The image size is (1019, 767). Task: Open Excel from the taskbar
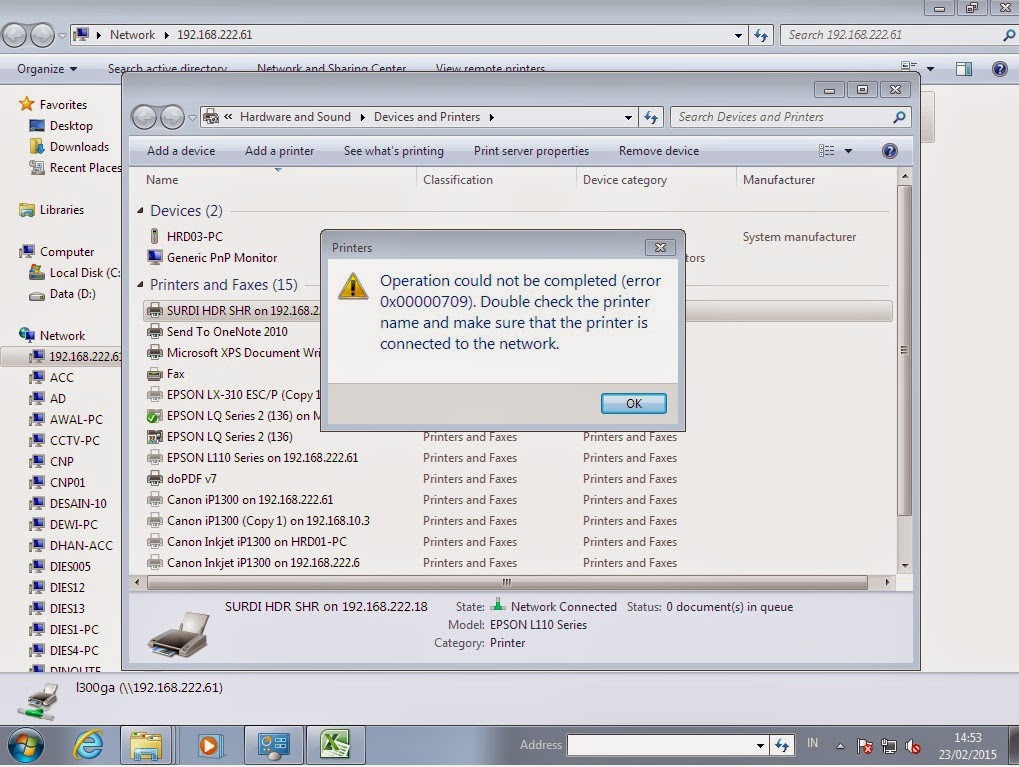[x=335, y=745]
